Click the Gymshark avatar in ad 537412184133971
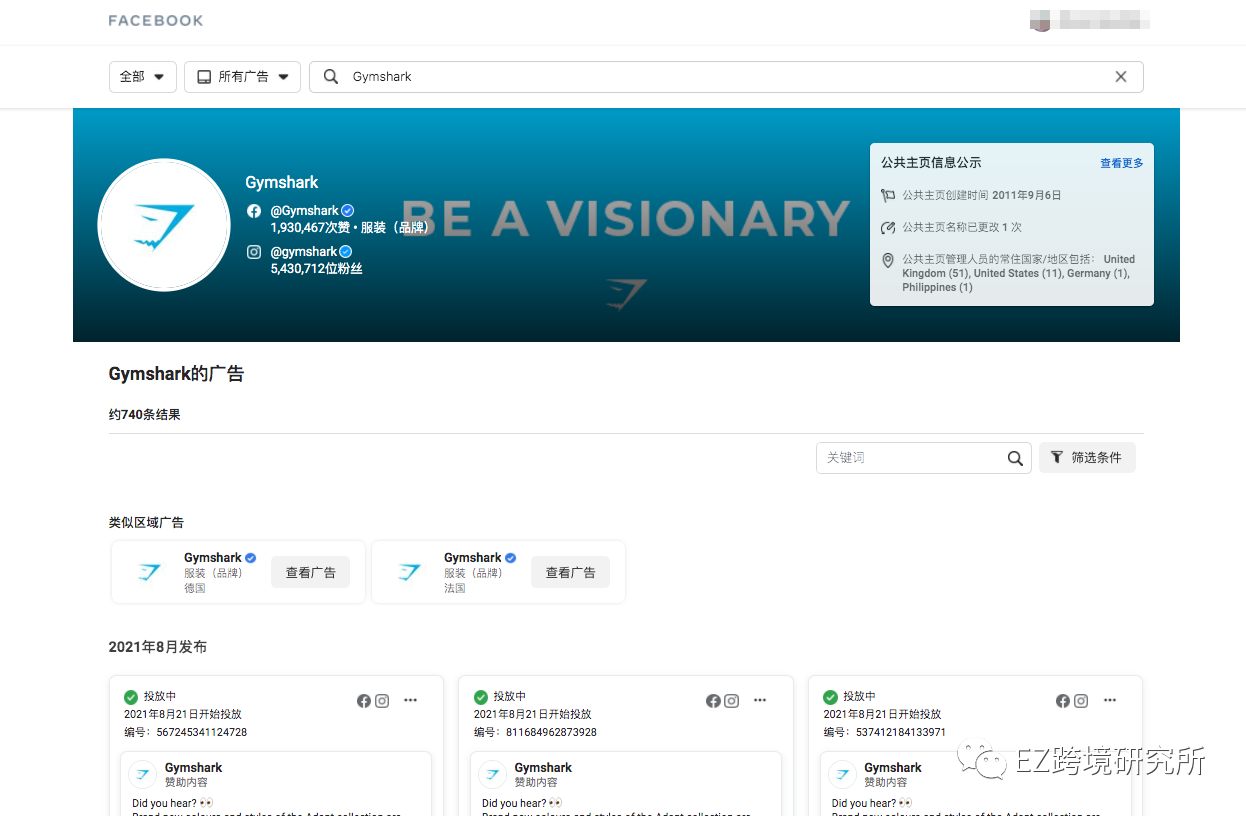1246x816 pixels. point(843,775)
